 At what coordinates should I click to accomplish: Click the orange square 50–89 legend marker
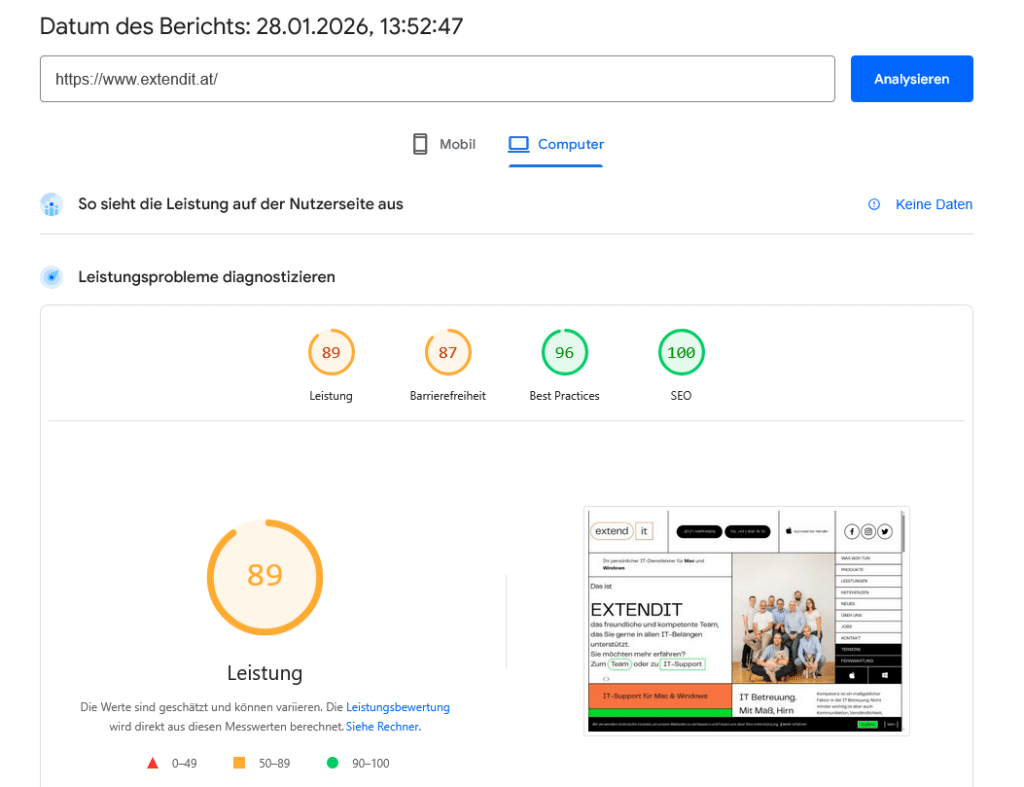[x=239, y=763]
